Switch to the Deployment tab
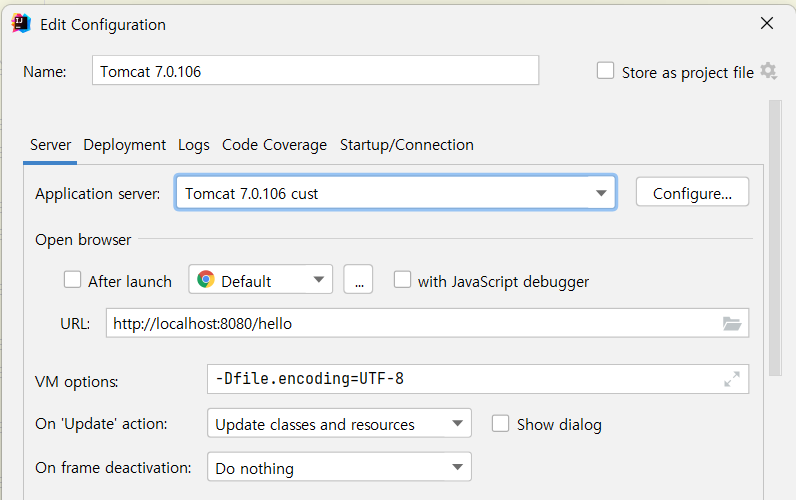 click(x=124, y=145)
